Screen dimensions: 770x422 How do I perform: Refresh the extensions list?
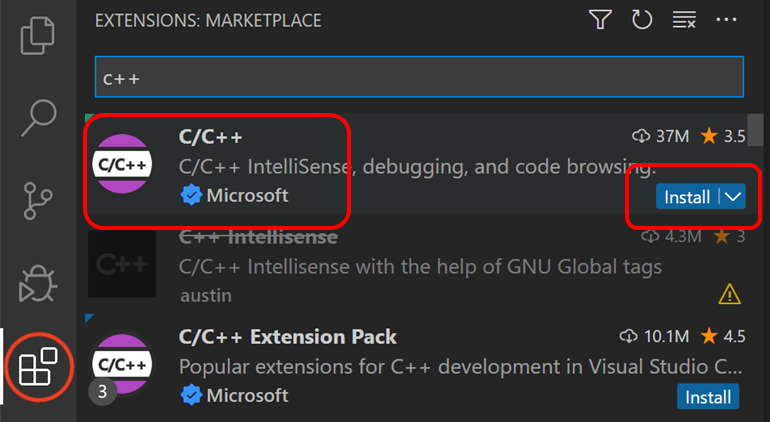coord(642,20)
